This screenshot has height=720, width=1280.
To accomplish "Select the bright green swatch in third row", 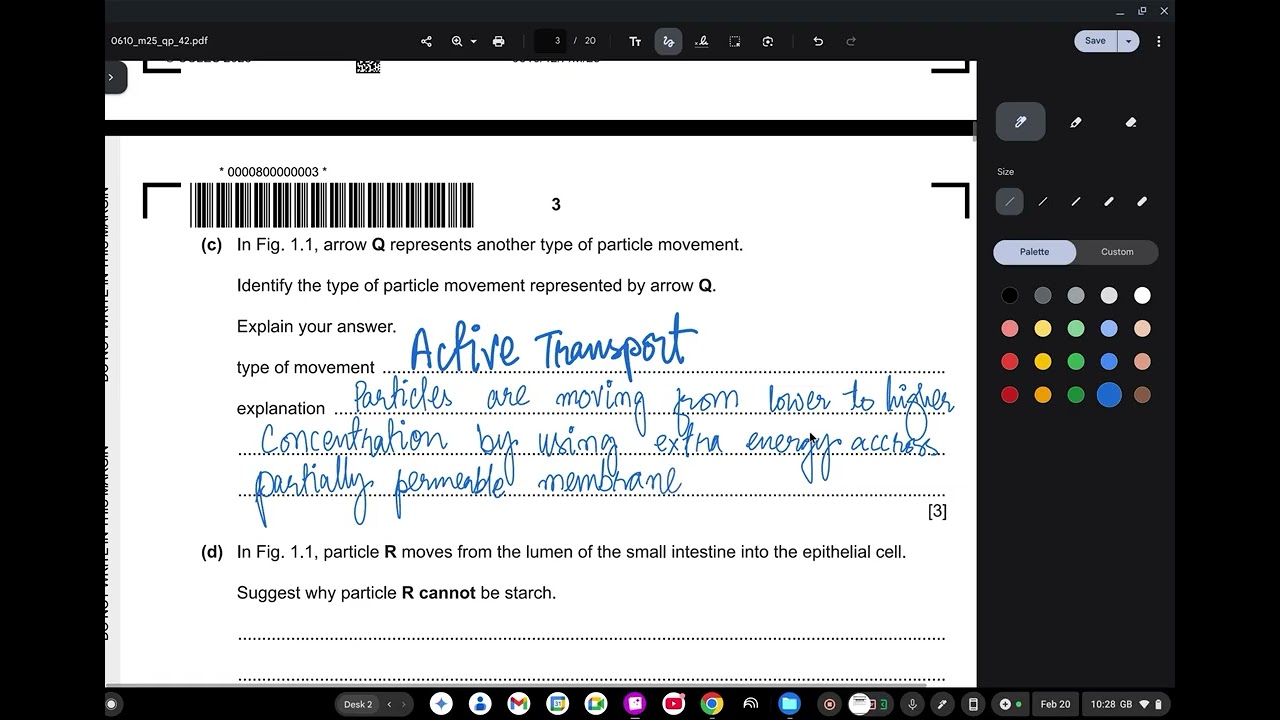I will click(1076, 361).
